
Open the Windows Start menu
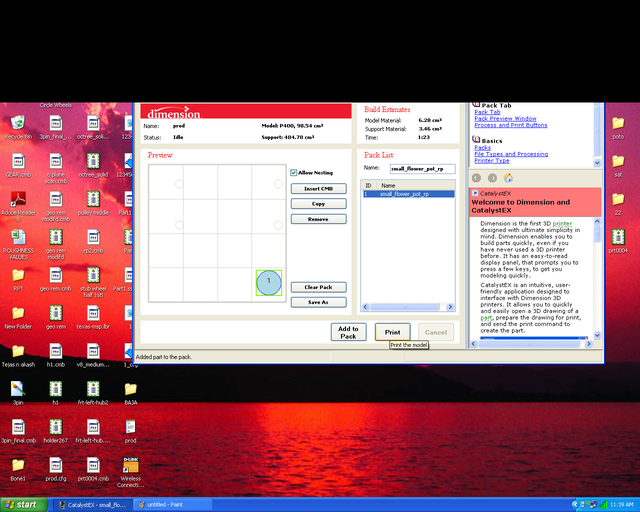pyautogui.click(x=24, y=505)
